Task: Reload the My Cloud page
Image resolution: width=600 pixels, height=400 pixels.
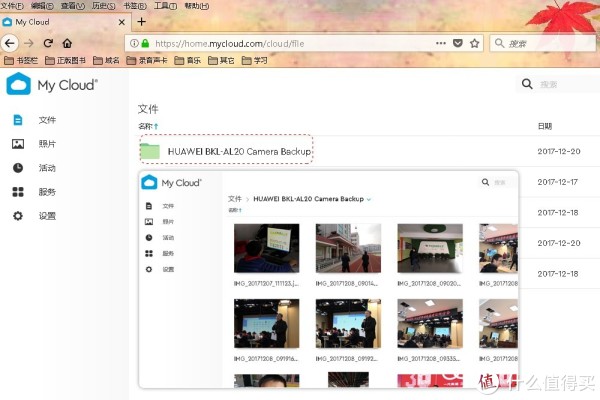Action: point(48,43)
